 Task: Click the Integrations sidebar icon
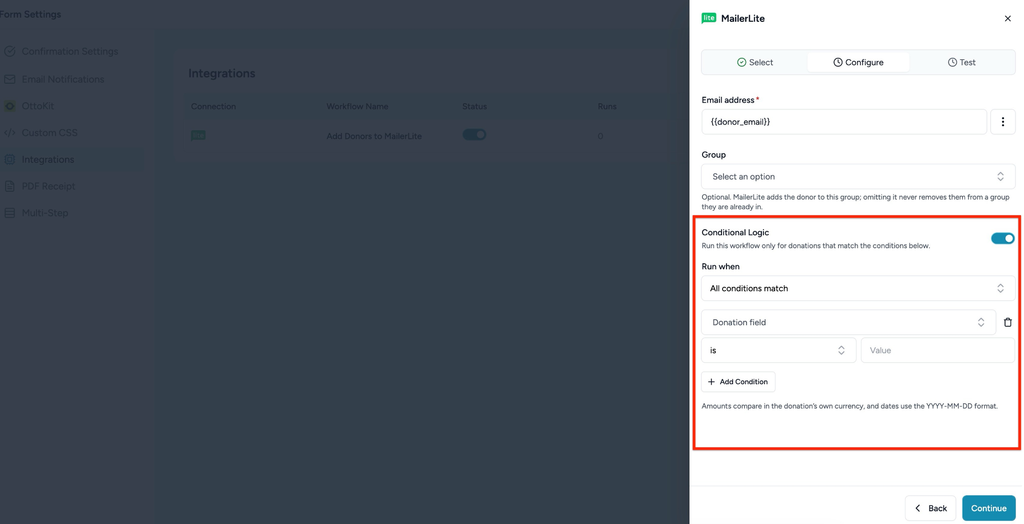10,159
